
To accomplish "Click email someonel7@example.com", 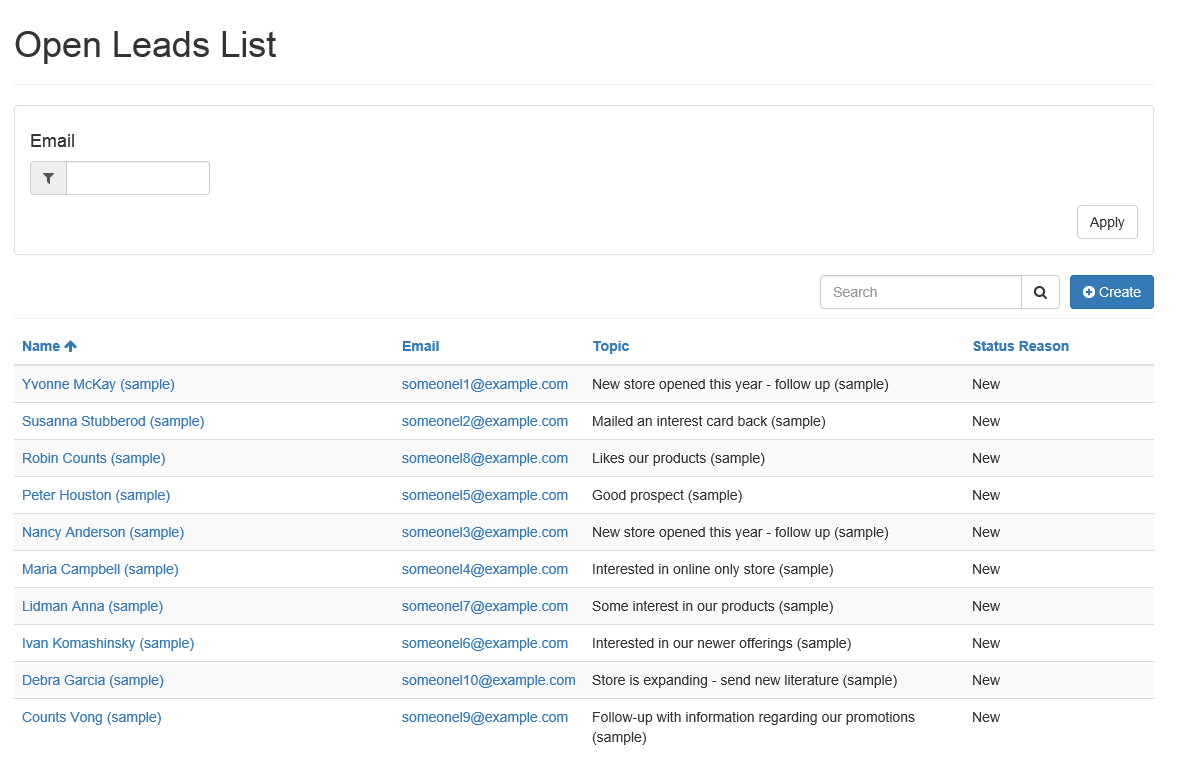I will pos(485,607).
